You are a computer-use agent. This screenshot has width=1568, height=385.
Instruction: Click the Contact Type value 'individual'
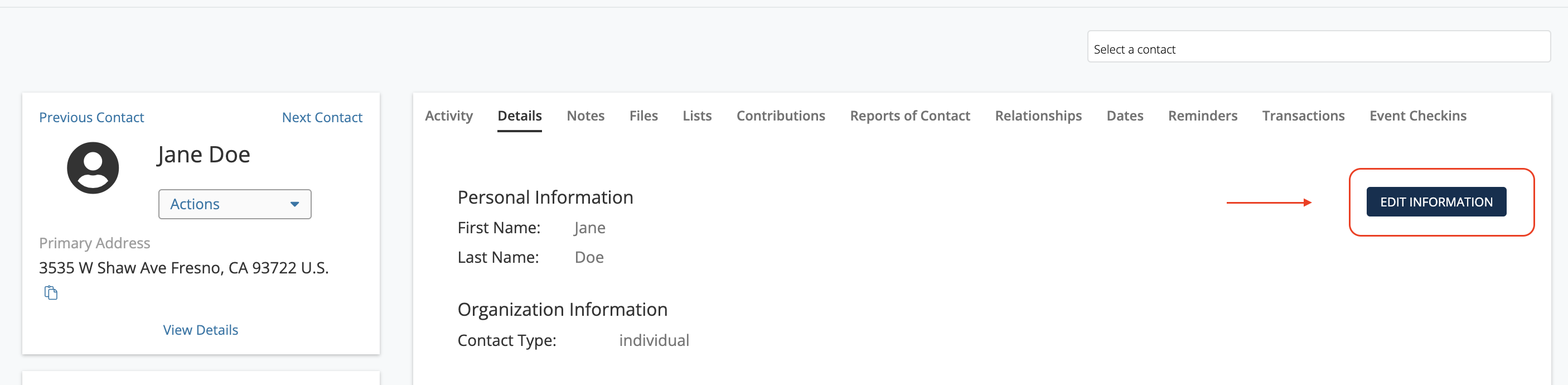coord(654,340)
